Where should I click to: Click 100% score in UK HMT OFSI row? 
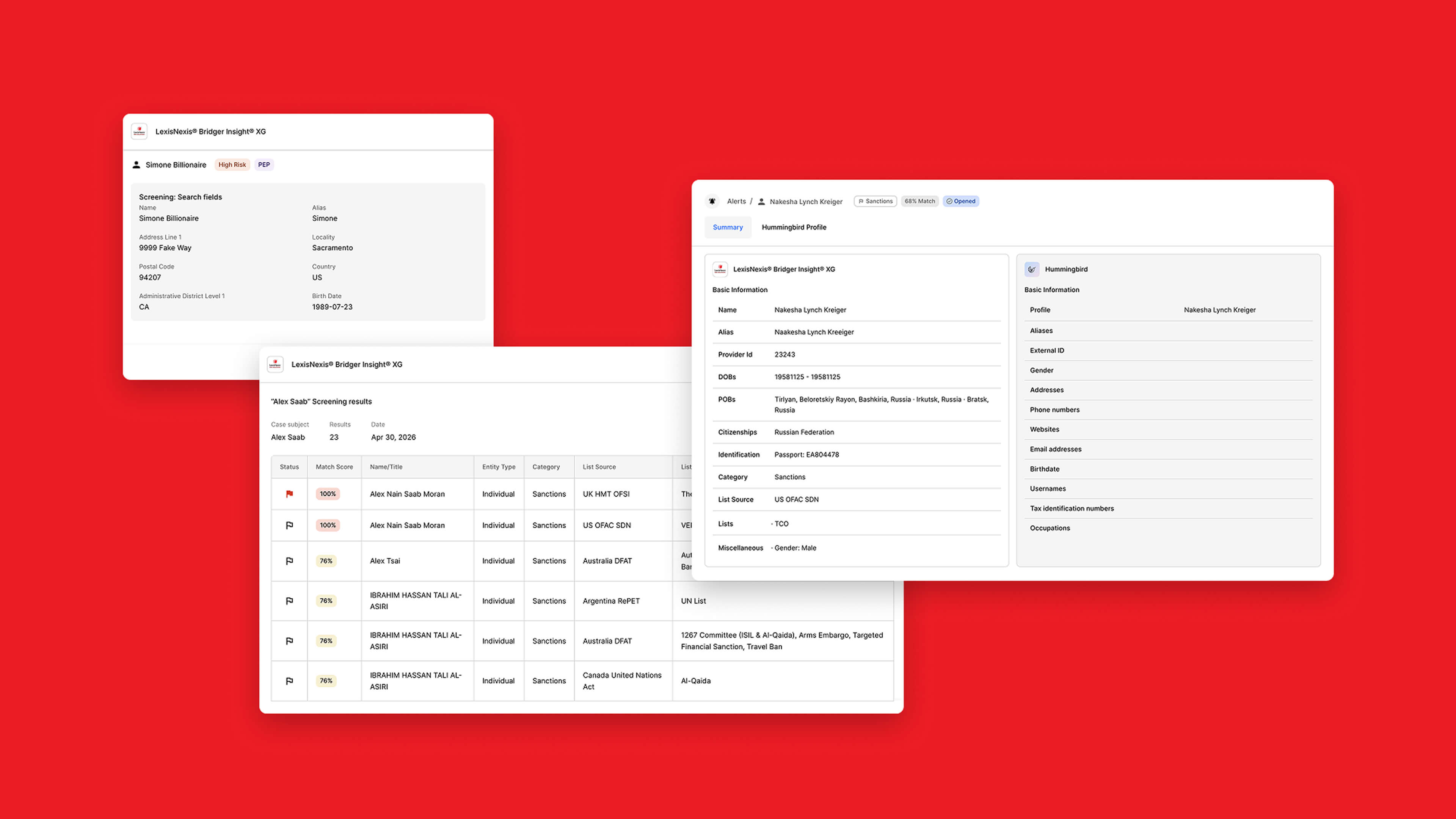pyautogui.click(x=328, y=494)
